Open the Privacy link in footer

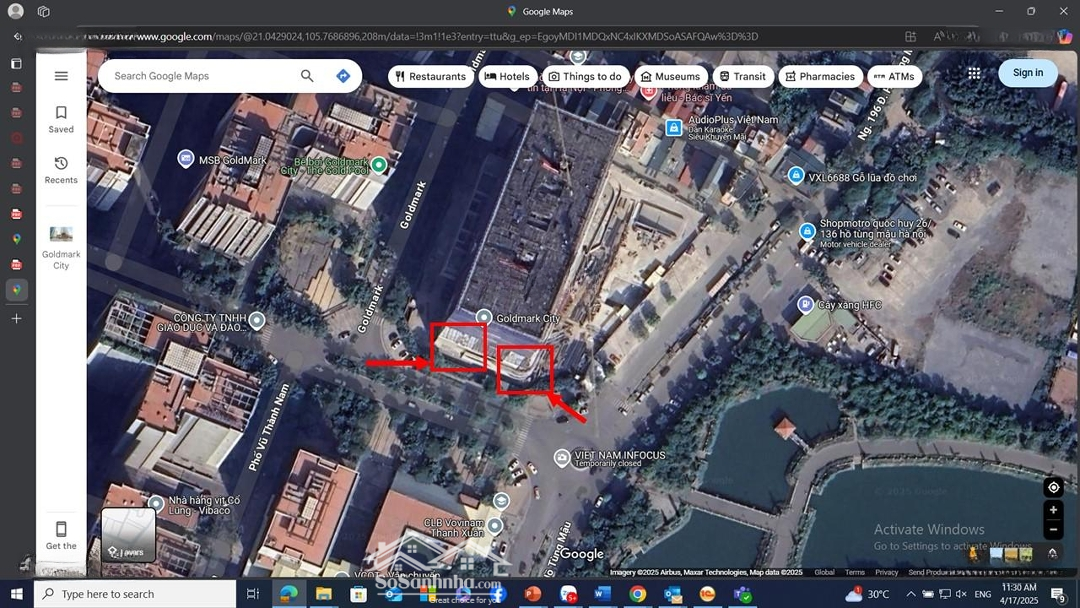(886, 572)
